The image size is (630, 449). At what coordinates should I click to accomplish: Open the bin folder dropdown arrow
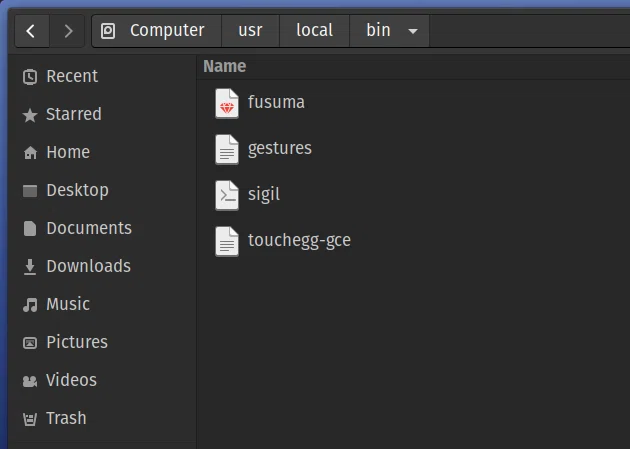[x=413, y=31]
